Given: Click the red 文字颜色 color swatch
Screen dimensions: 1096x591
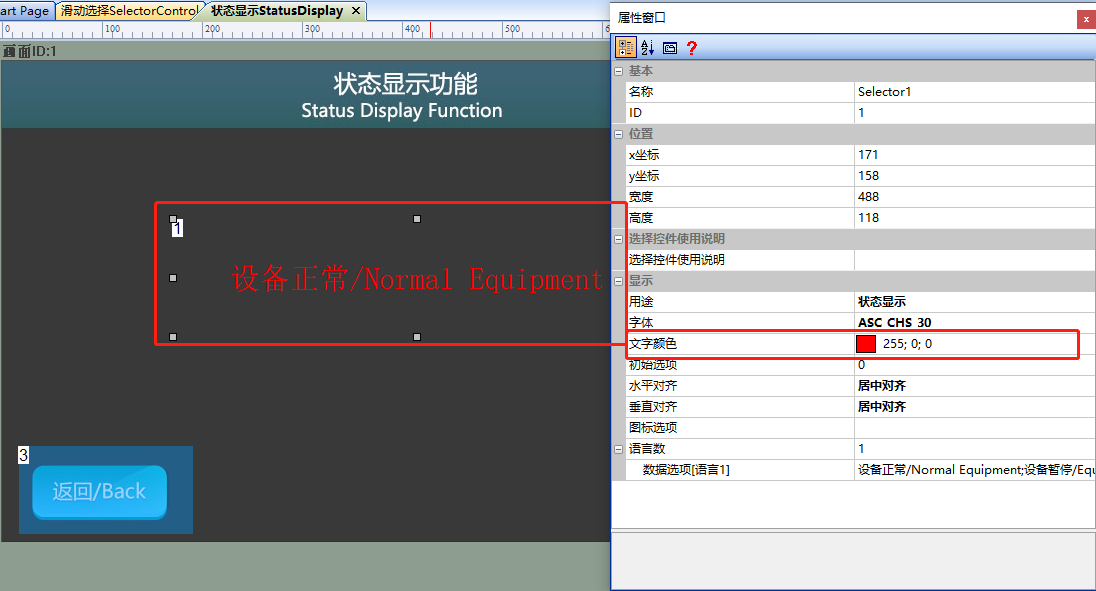Looking at the screenshot, I should coord(866,344).
